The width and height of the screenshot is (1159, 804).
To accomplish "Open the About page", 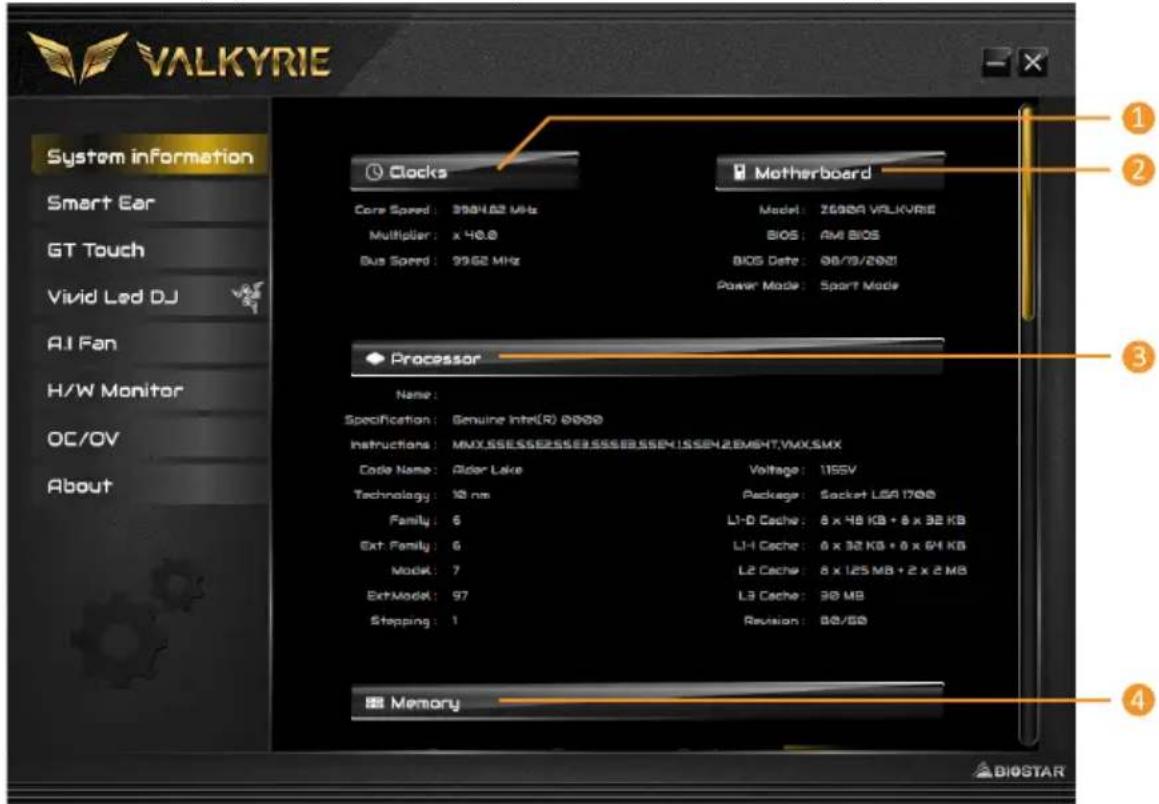I will point(149,486).
